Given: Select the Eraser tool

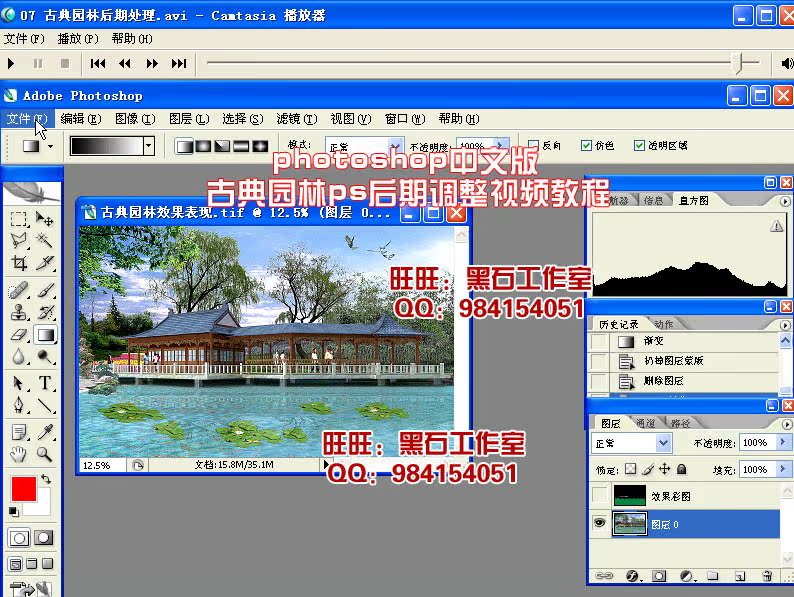Looking at the screenshot, I should pyautogui.click(x=19, y=335).
